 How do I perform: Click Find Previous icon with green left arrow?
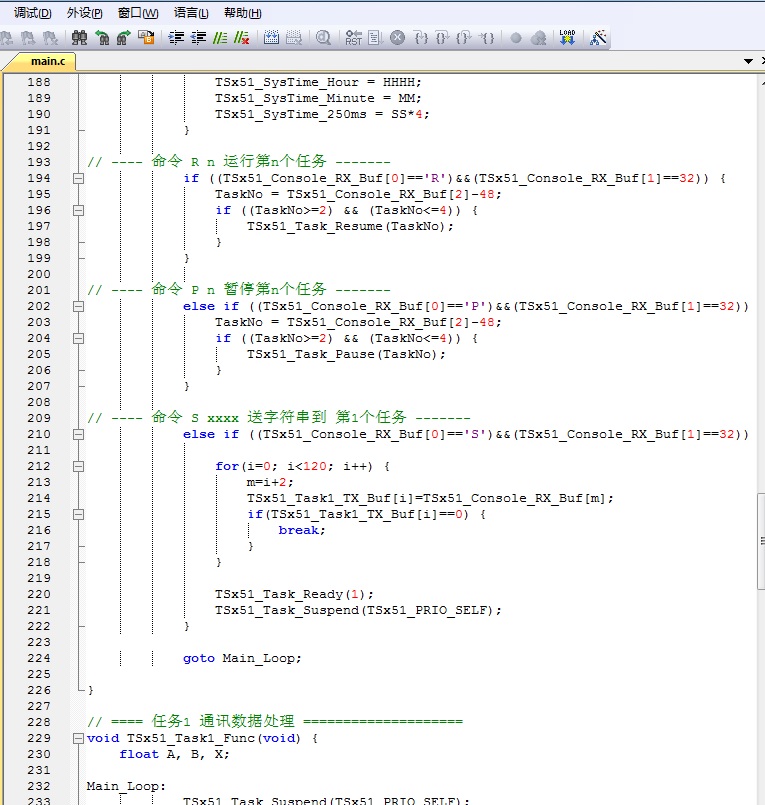click(102, 37)
